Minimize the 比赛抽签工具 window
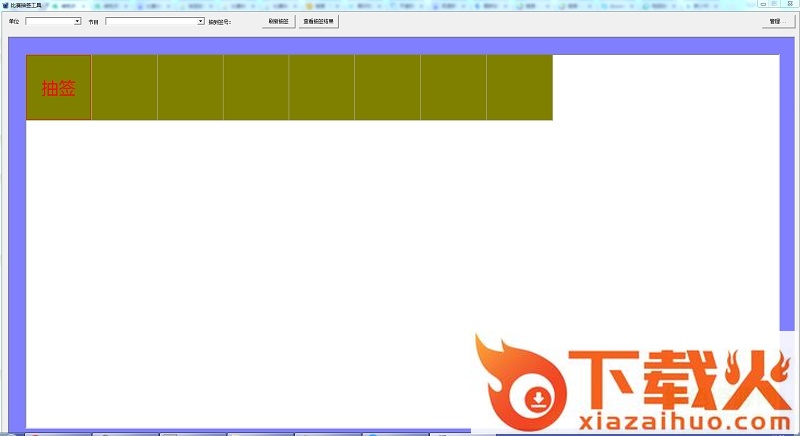Screen dimensions: 800x436 pos(765,5)
